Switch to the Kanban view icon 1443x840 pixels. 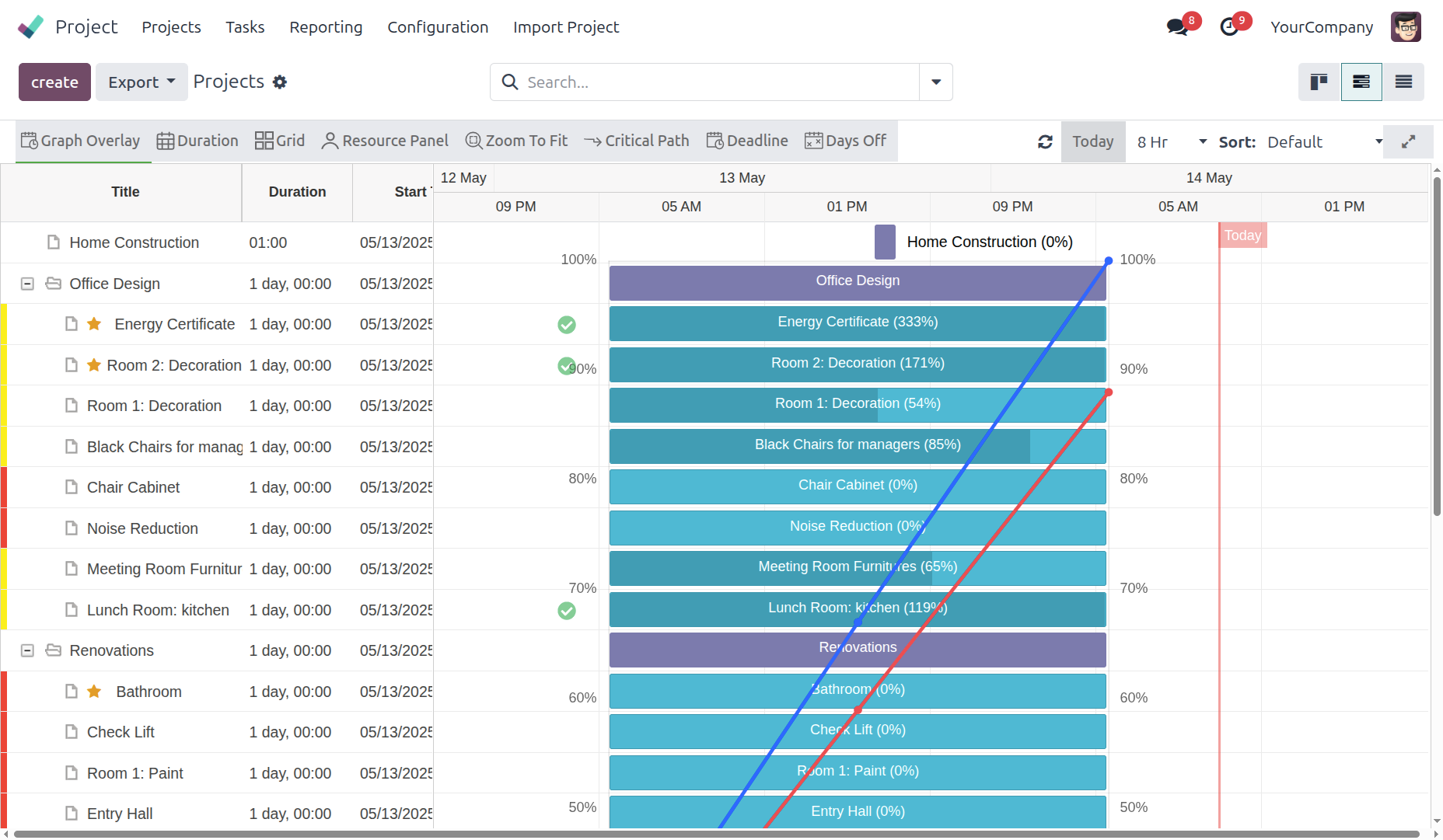point(1319,82)
